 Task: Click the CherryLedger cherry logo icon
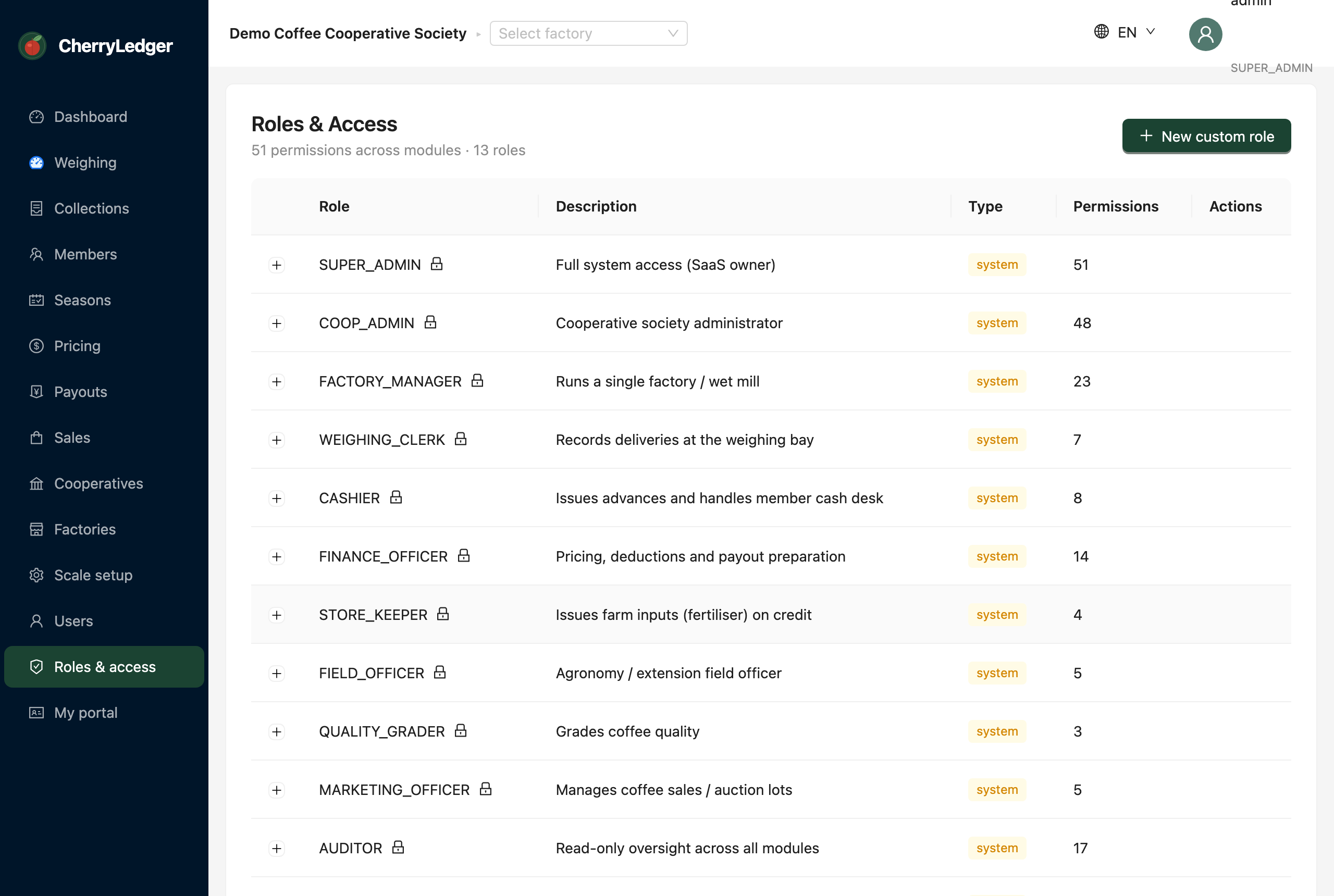click(x=33, y=46)
